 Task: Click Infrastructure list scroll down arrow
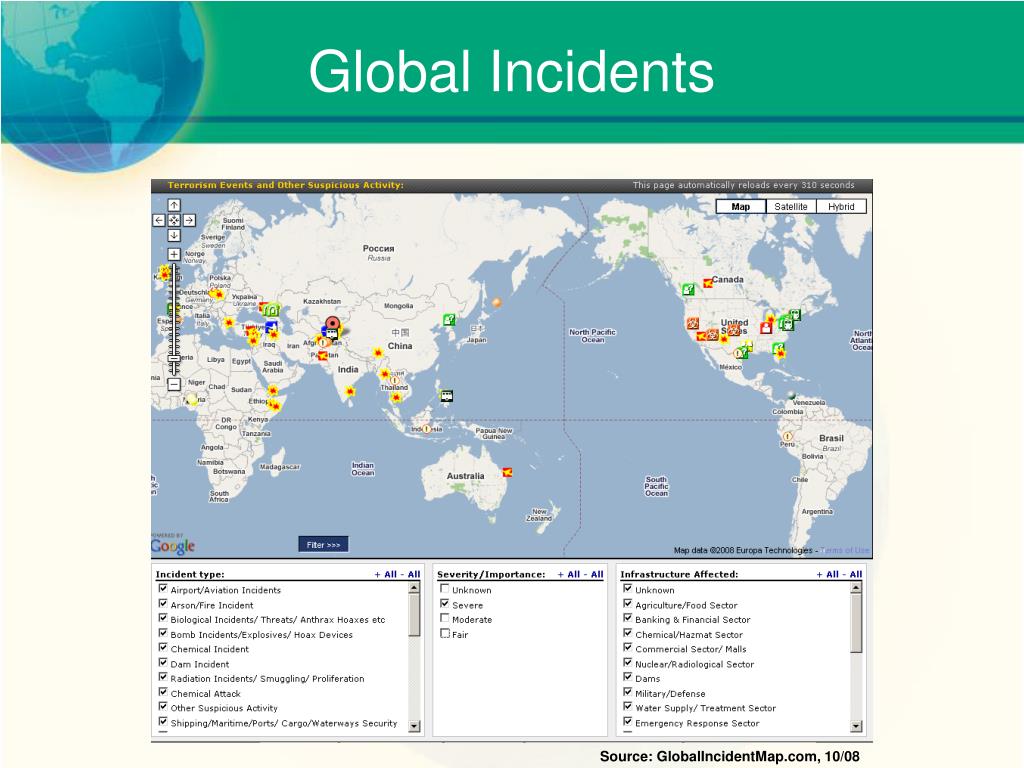pos(856,726)
